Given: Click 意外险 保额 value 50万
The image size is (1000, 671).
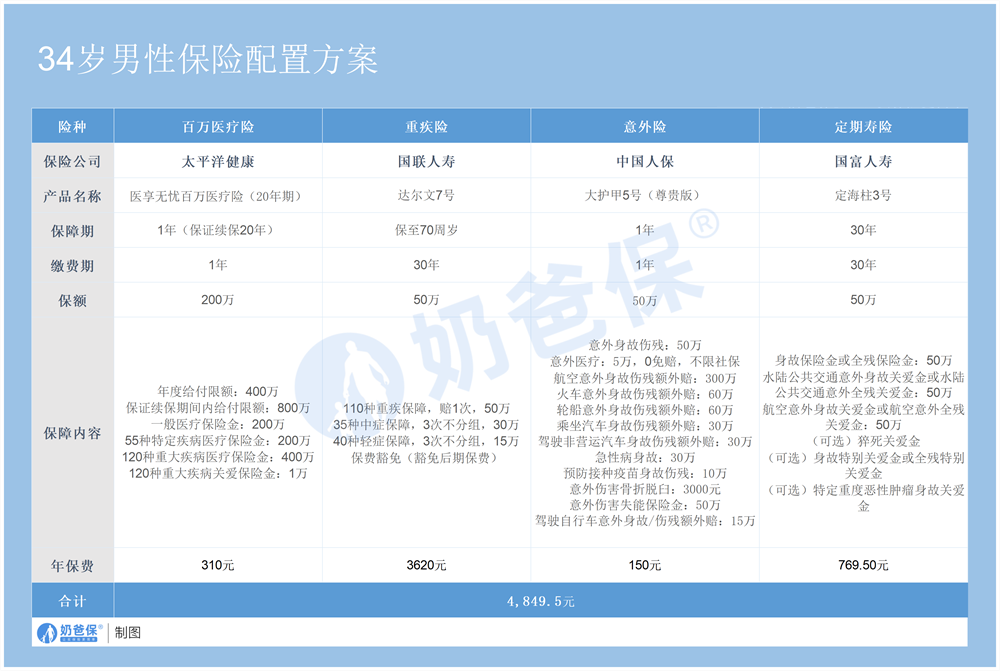Looking at the screenshot, I should [x=645, y=300].
